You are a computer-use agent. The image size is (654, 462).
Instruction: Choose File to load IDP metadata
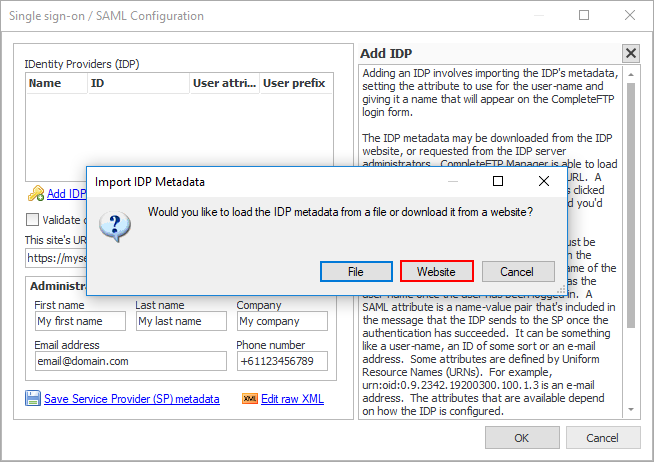355,272
